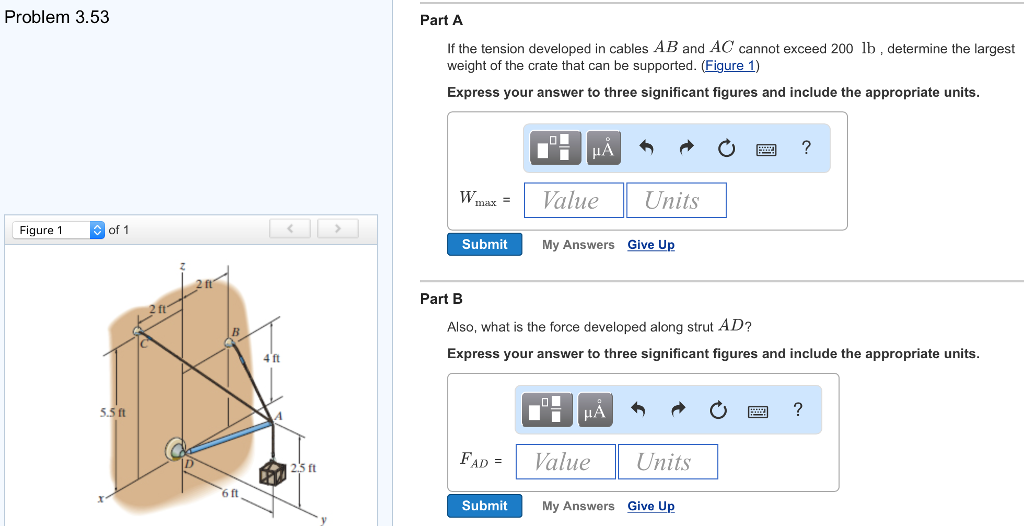The image size is (1024, 526).
Task: Click the Wmax Value input field
Action: pyautogui.click(x=573, y=200)
